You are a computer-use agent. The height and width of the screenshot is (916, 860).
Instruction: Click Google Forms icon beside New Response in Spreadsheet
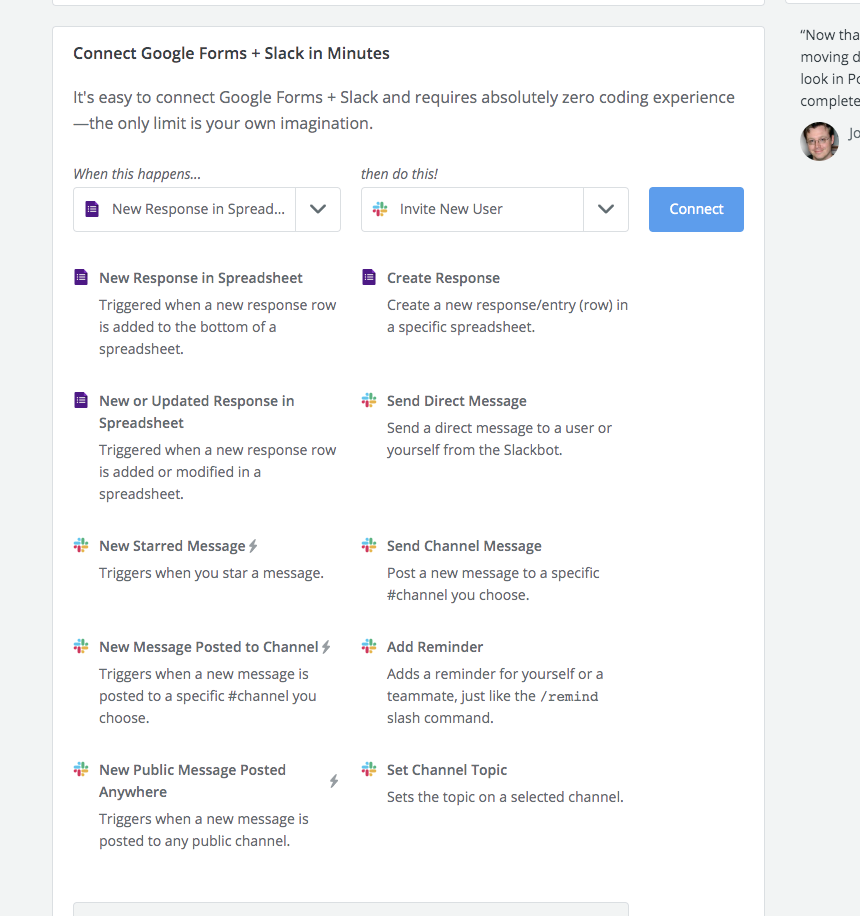tap(81, 278)
